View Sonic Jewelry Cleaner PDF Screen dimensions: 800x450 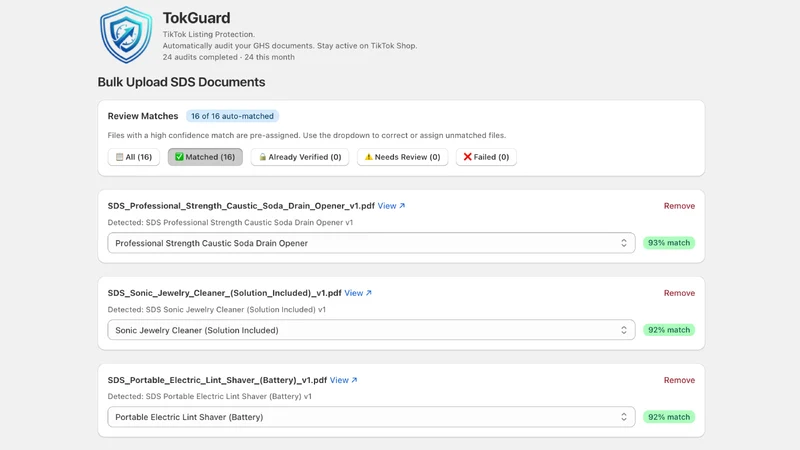click(358, 293)
